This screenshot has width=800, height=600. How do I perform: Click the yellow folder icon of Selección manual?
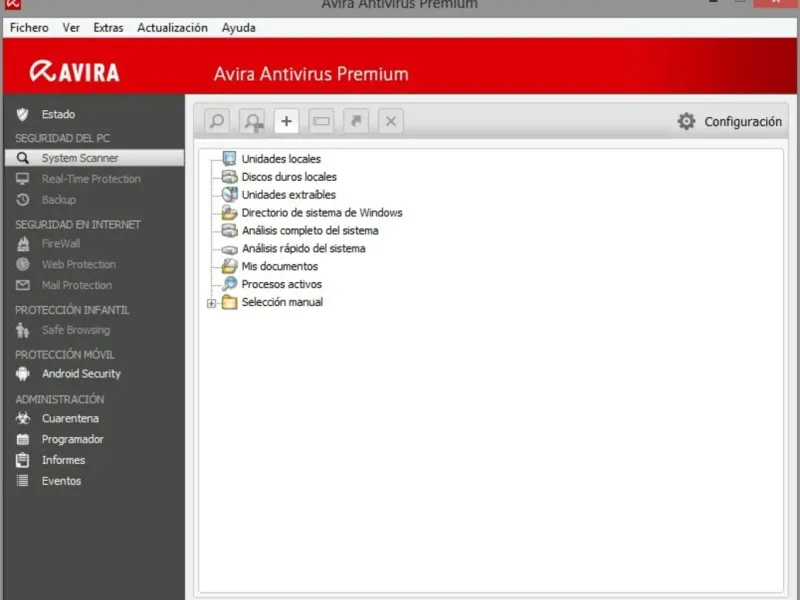coord(230,302)
